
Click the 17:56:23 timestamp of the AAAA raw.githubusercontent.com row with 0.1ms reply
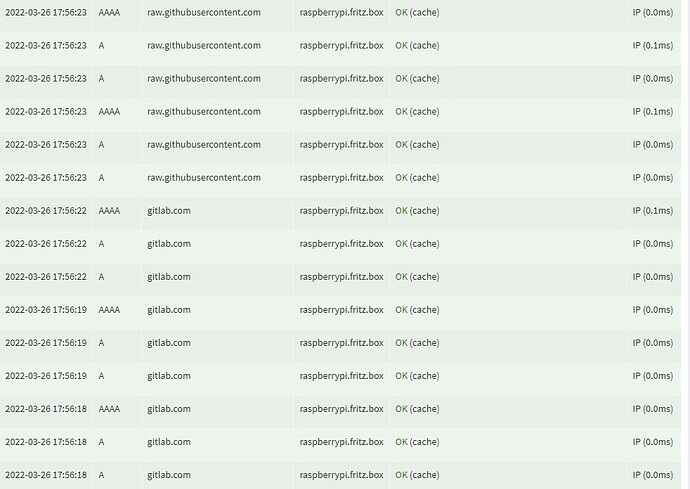click(x=46, y=111)
